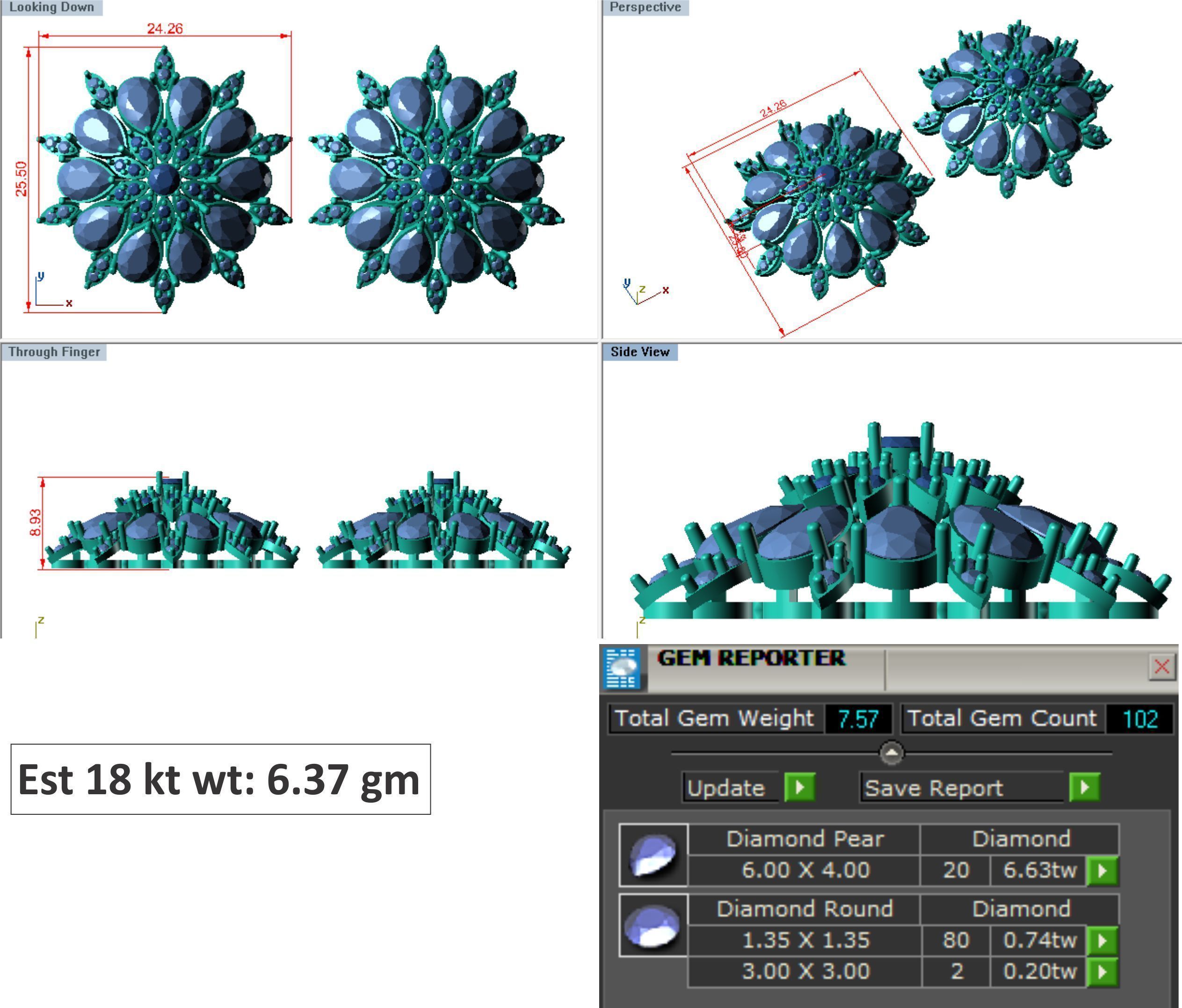Click green arrow next to Save Report

pyautogui.click(x=1084, y=788)
